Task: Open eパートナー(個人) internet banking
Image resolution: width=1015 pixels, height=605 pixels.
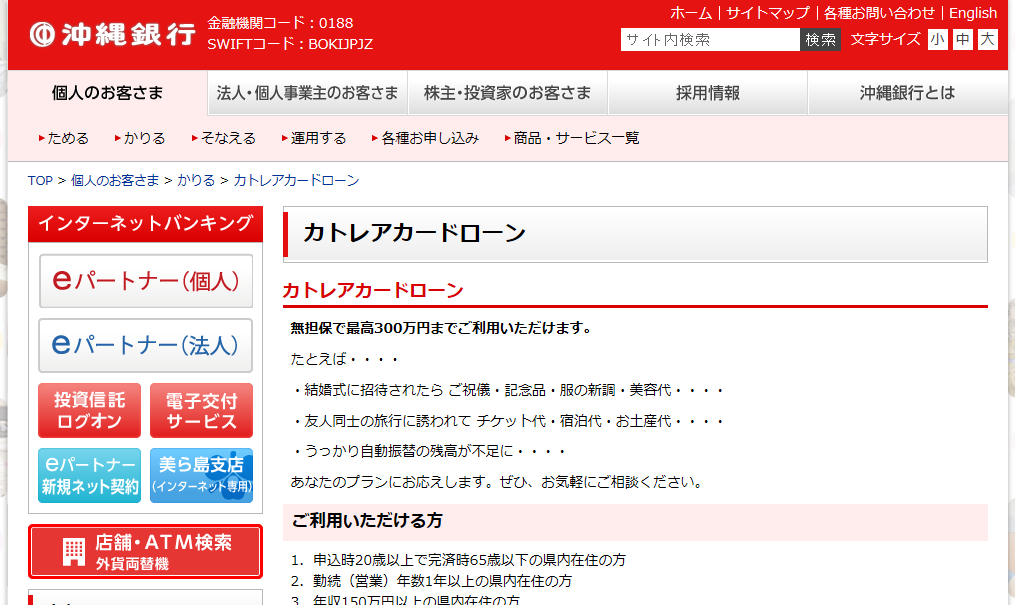Action: click(146, 281)
